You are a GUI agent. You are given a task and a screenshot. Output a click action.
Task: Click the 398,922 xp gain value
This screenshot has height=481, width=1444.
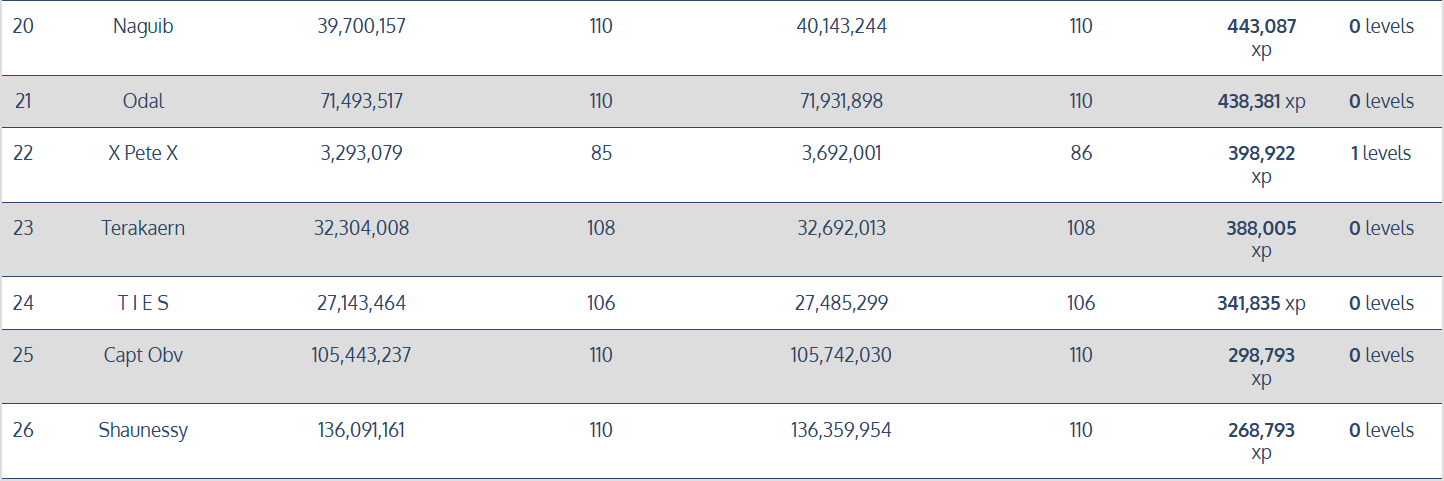pyautogui.click(x=1261, y=154)
